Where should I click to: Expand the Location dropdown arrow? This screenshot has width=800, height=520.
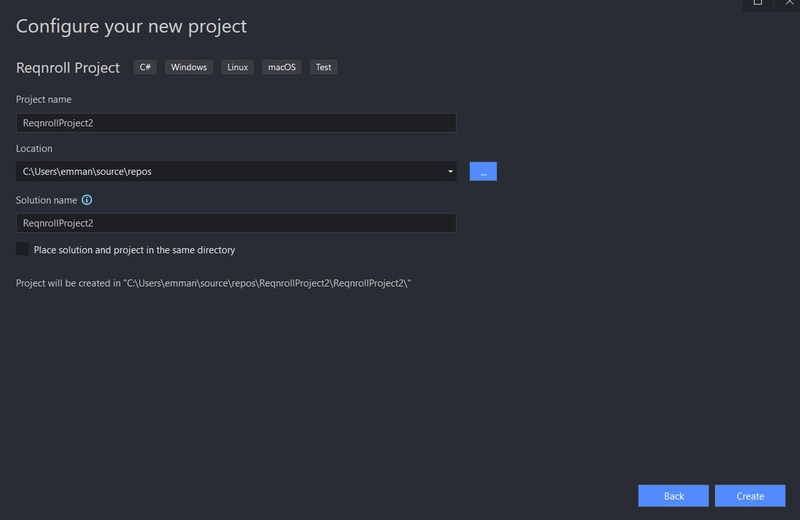[451, 172]
